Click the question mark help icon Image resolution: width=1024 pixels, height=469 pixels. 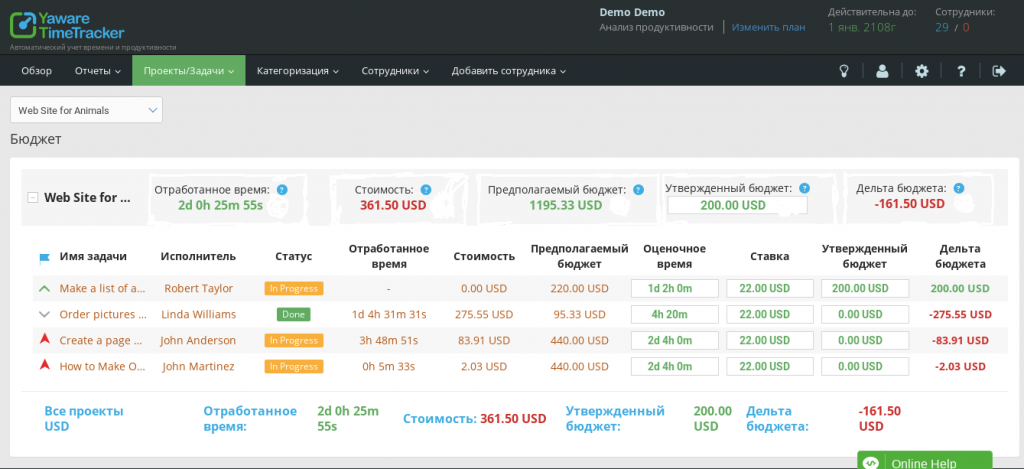pos(961,71)
